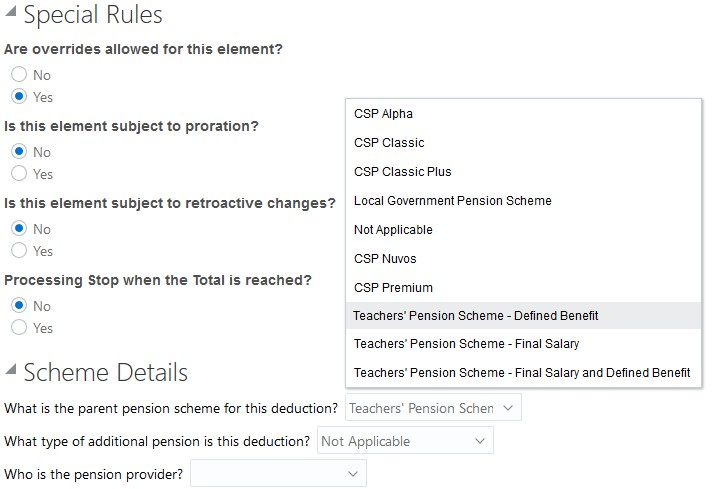The image size is (713, 489).
Task: Collapse the Scheme Details section
Action: tap(10, 373)
